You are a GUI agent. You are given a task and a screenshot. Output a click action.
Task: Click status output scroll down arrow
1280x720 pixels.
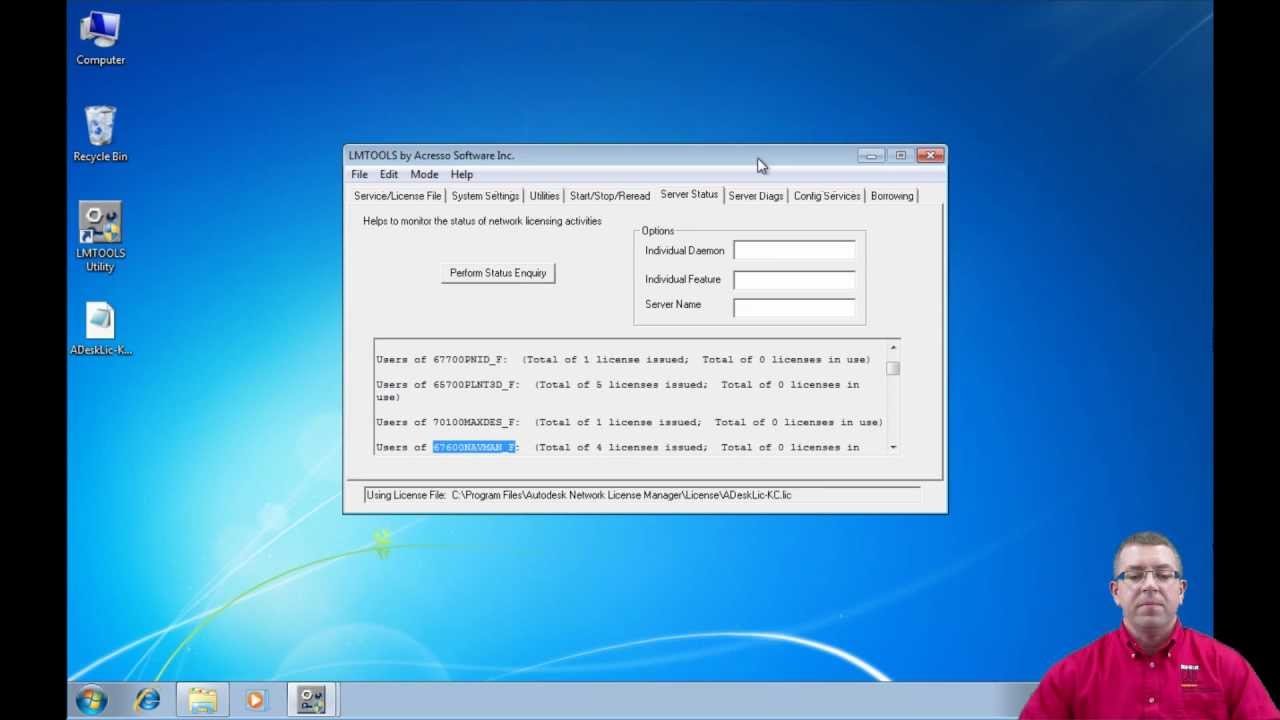[893, 447]
